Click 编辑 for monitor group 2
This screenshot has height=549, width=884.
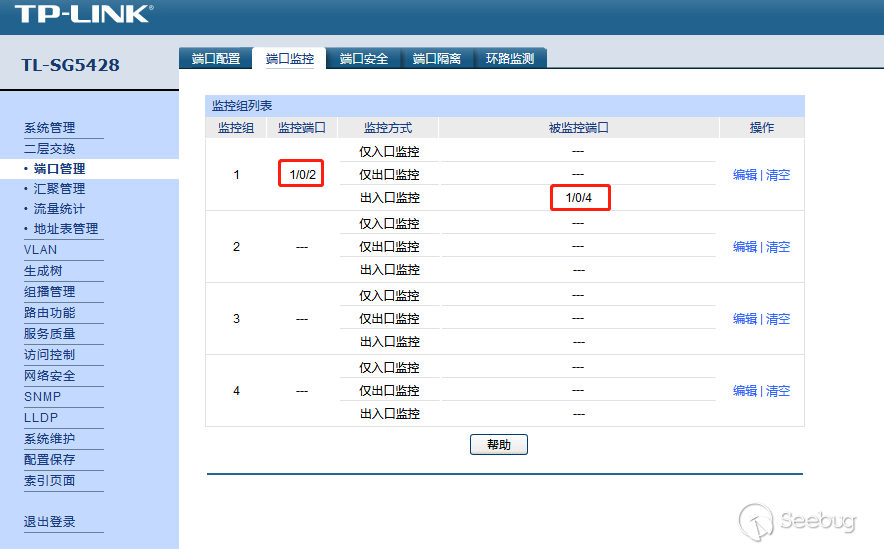745,247
